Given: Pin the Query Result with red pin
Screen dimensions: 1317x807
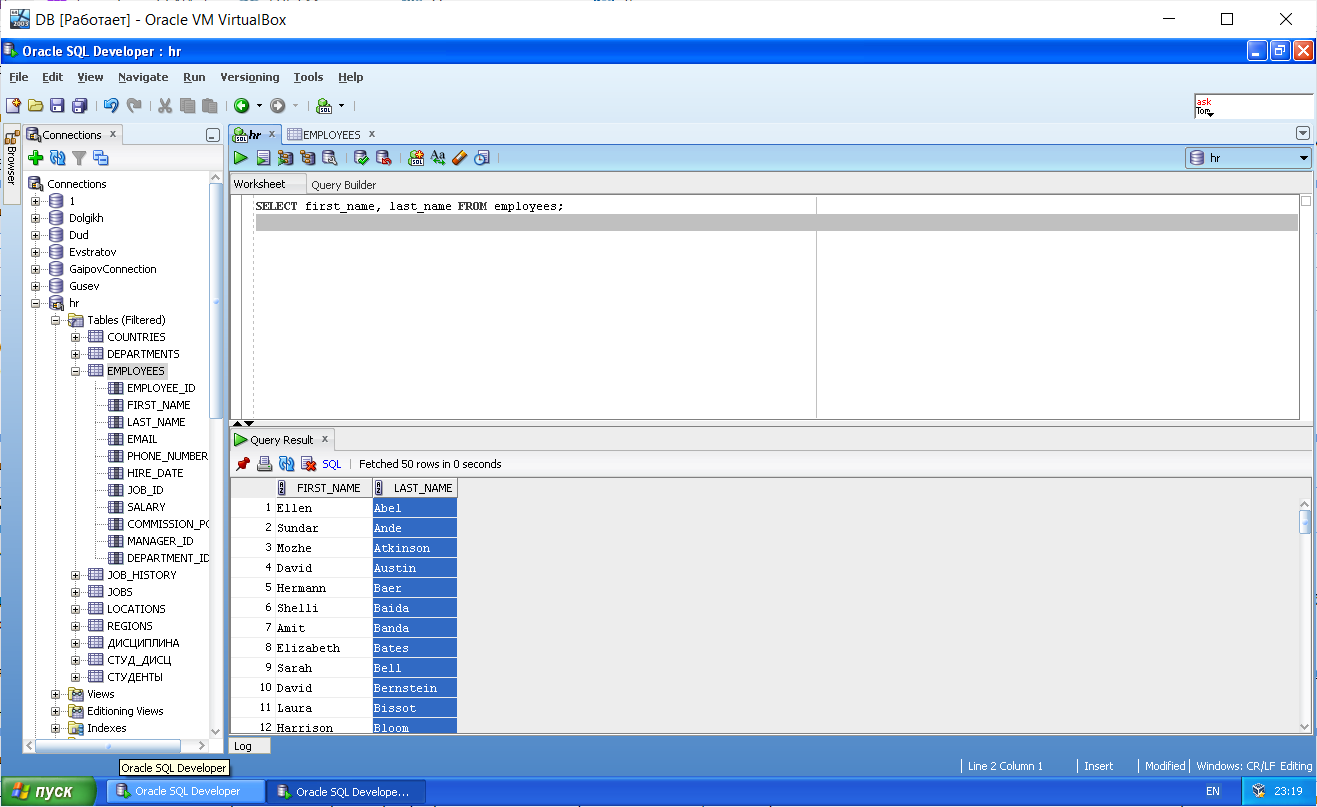Looking at the screenshot, I should click(242, 464).
